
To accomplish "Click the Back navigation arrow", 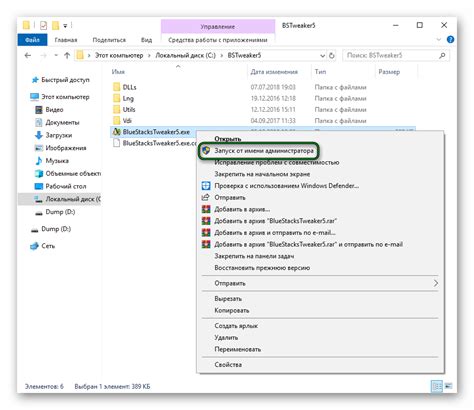I will [28, 56].
